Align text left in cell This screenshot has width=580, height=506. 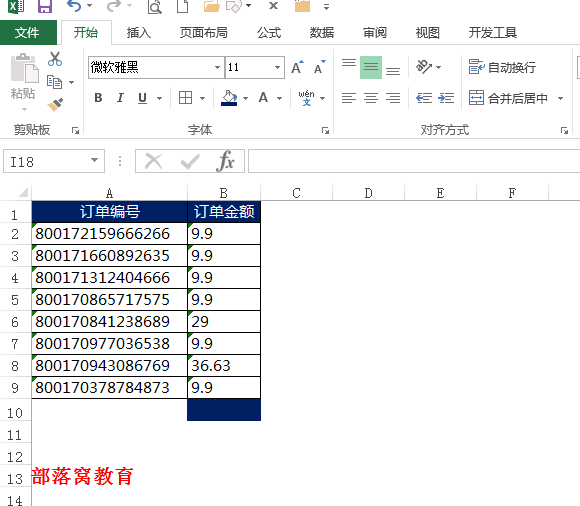(349, 98)
